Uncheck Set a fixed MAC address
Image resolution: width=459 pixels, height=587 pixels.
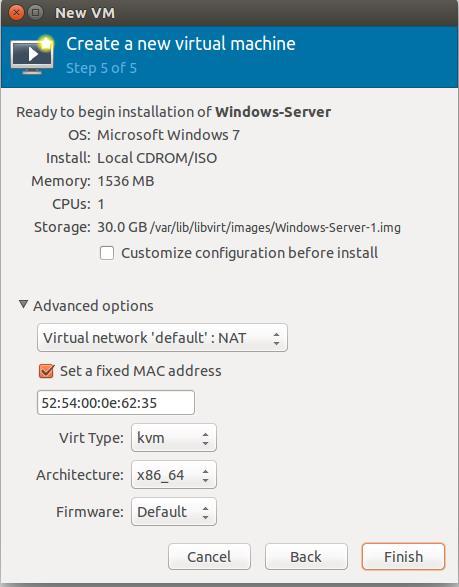click(x=46, y=371)
